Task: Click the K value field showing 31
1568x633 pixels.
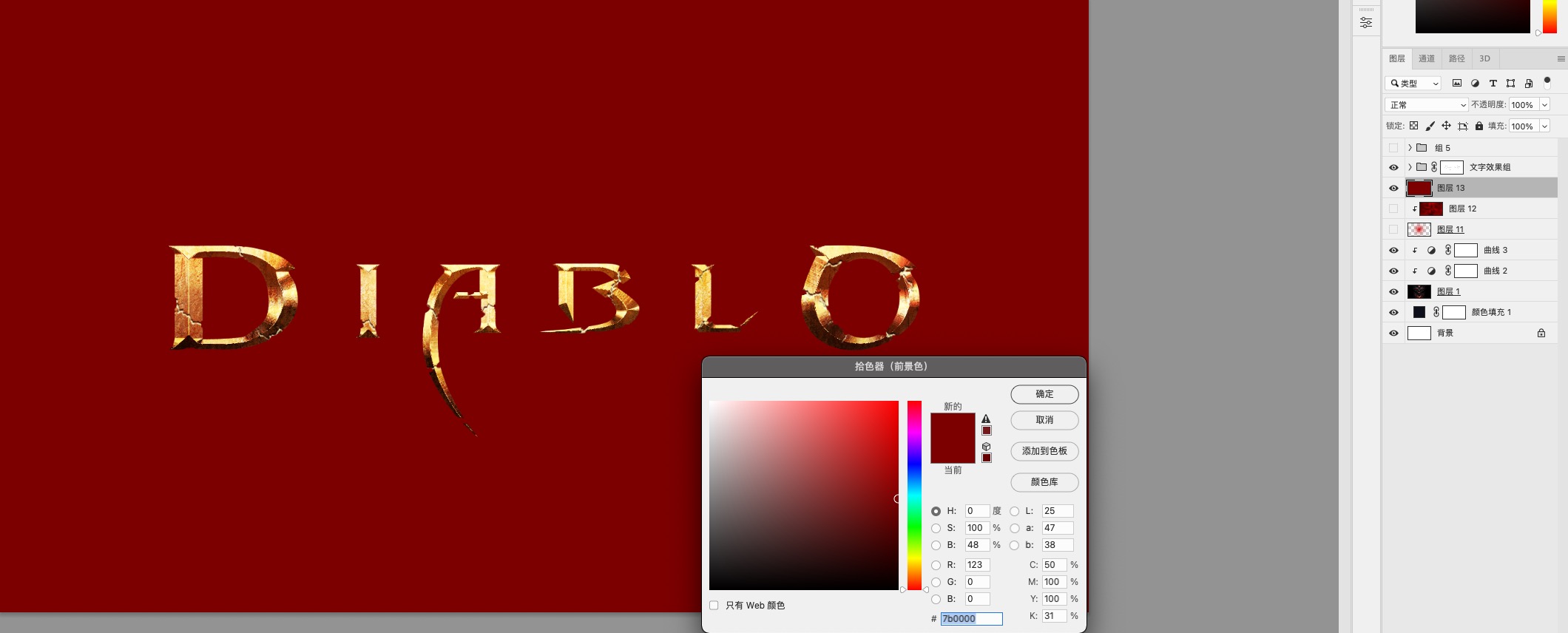Action: [x=1054, y=616]
